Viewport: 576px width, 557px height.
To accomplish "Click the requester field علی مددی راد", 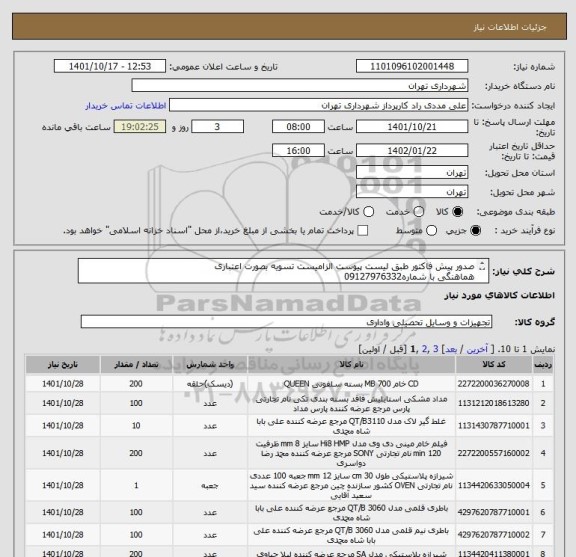I will 318,105.
